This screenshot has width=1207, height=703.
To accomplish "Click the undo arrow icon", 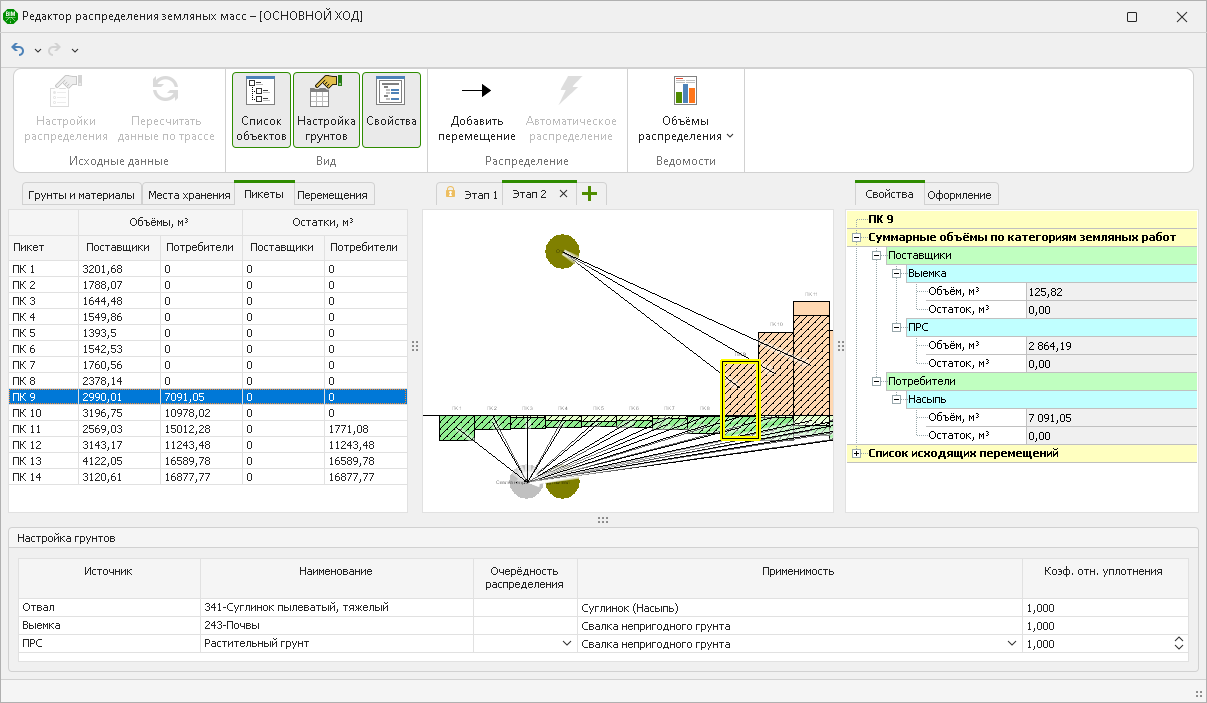I will pos(18,49).
